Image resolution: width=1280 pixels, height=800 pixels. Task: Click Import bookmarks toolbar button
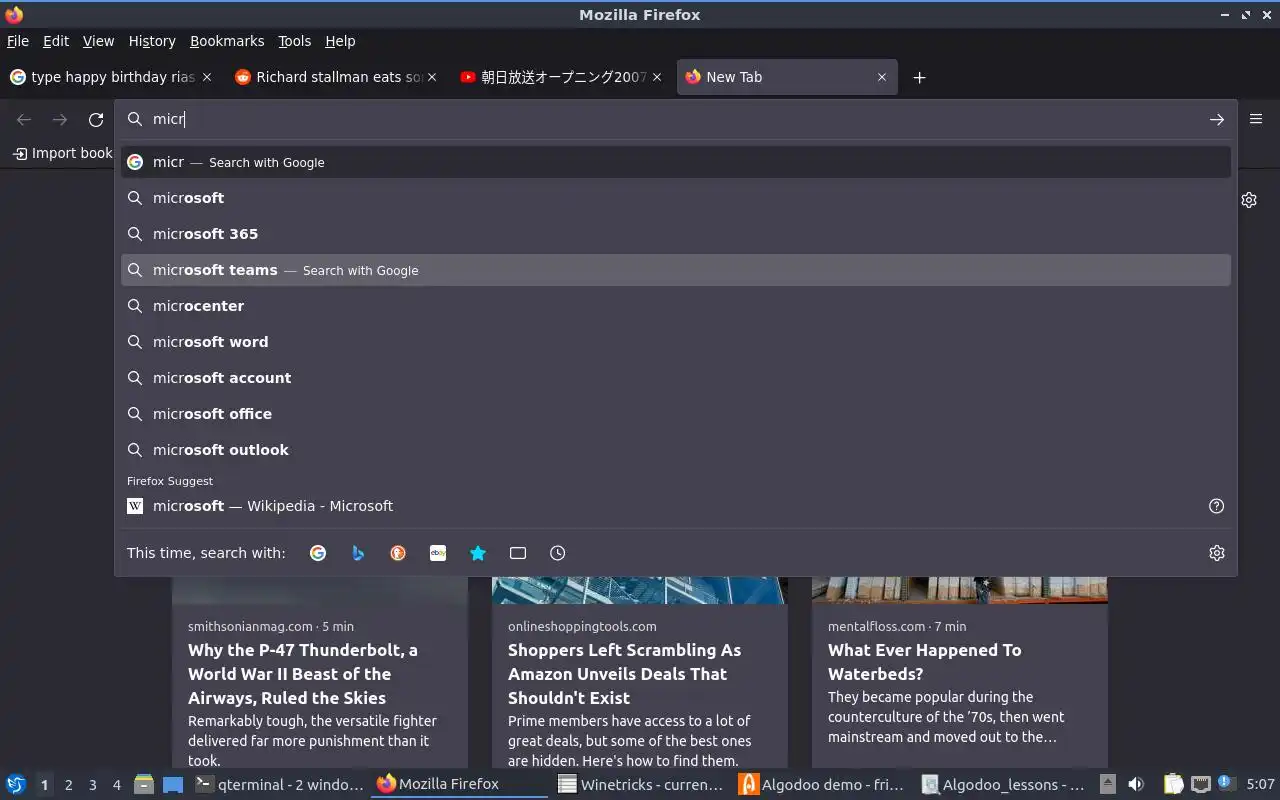(63, 153)
